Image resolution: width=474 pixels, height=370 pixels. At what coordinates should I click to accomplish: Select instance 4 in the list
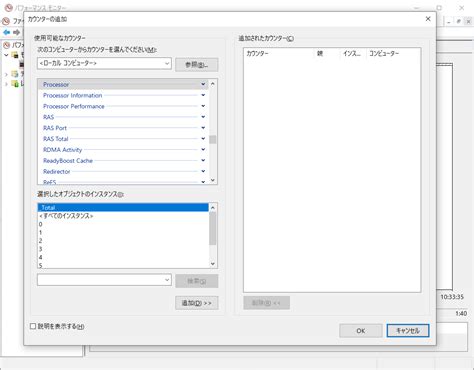pyautogui.click(x=123, y=257)
